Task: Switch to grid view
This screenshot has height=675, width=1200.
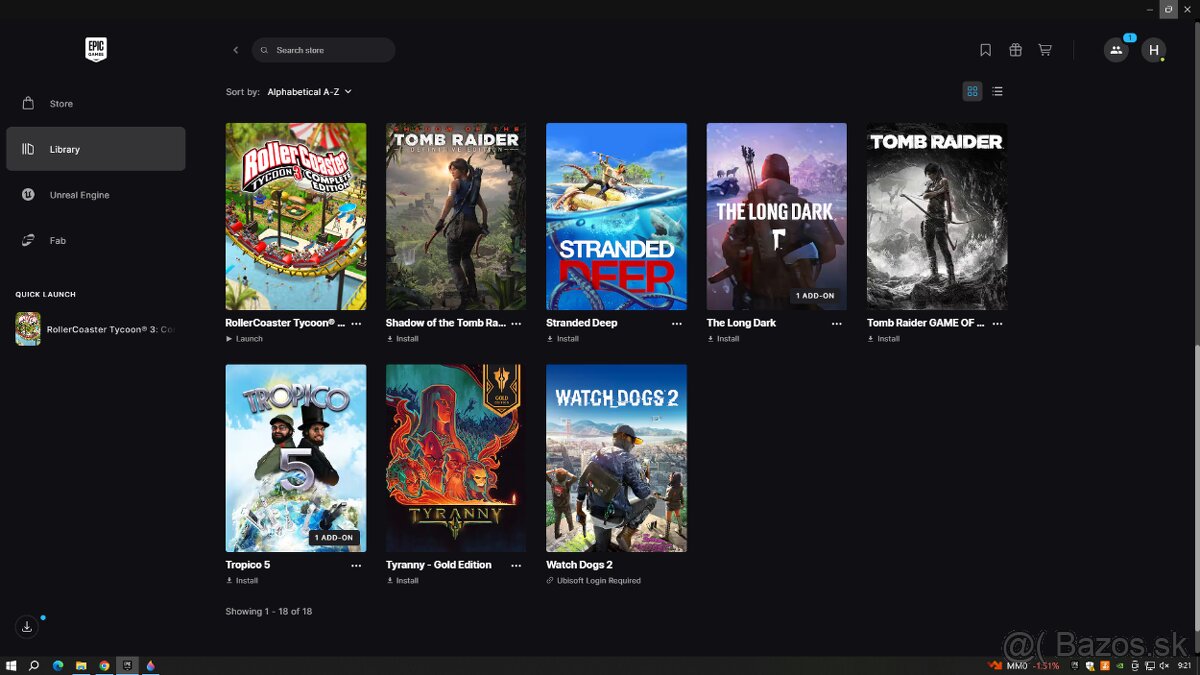Action: (x=972, y=91)
